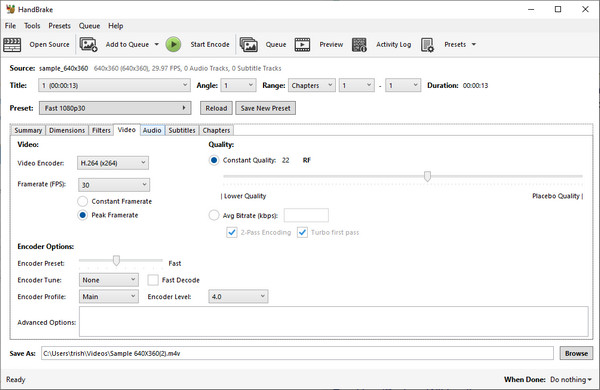Click the Advanced Options text box
Image resolution: width=600 pixels, height=390 pixels.
(334, 321)
